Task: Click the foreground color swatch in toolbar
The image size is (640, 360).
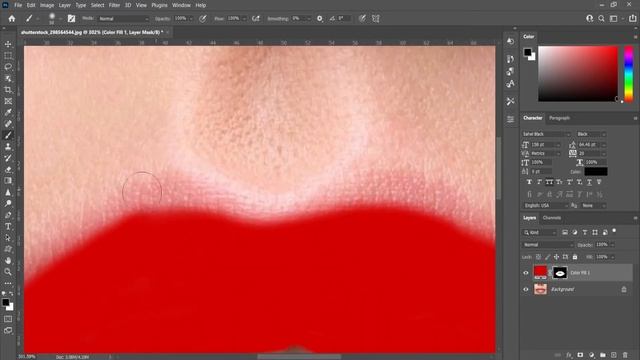Action: (x=5, y=302)
